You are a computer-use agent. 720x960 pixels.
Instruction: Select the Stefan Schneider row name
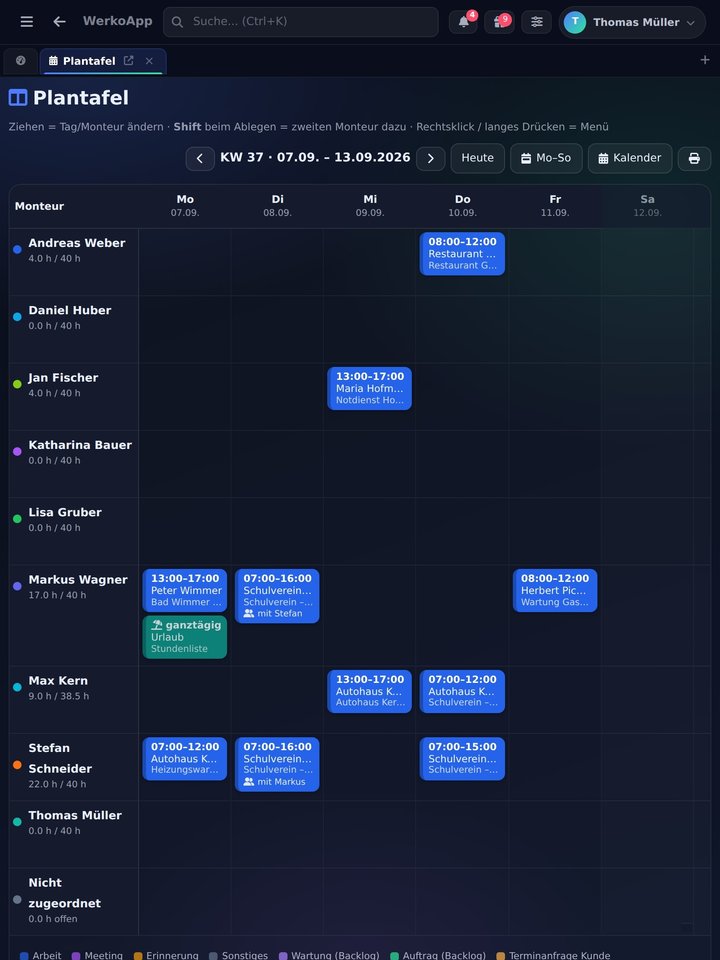[x=60, y=759]
